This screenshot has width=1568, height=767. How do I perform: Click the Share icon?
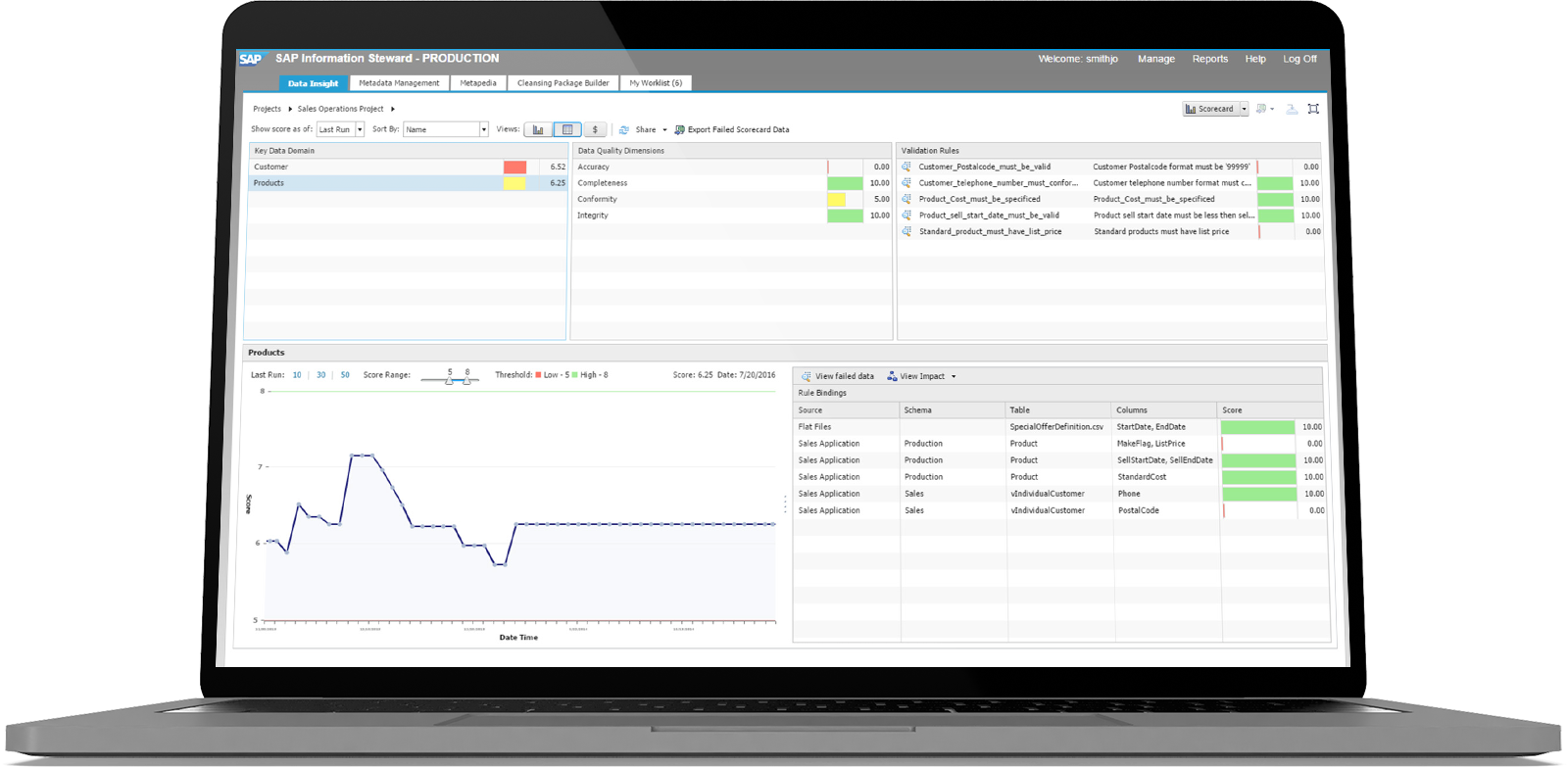click(624, 129)
